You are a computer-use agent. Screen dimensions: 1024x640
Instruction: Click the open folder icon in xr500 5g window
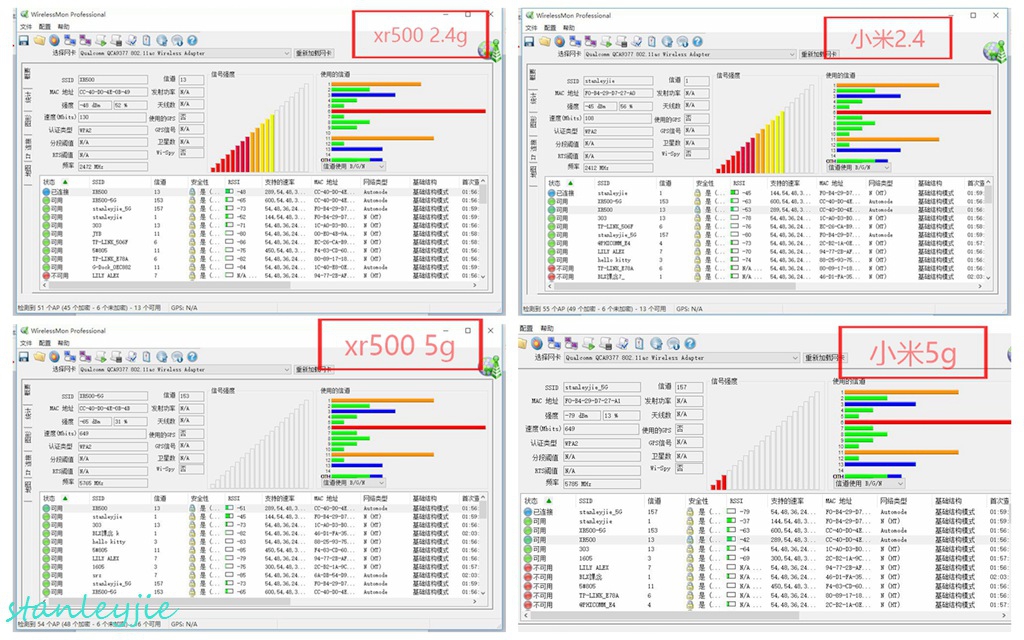click(x=39, y=357)
